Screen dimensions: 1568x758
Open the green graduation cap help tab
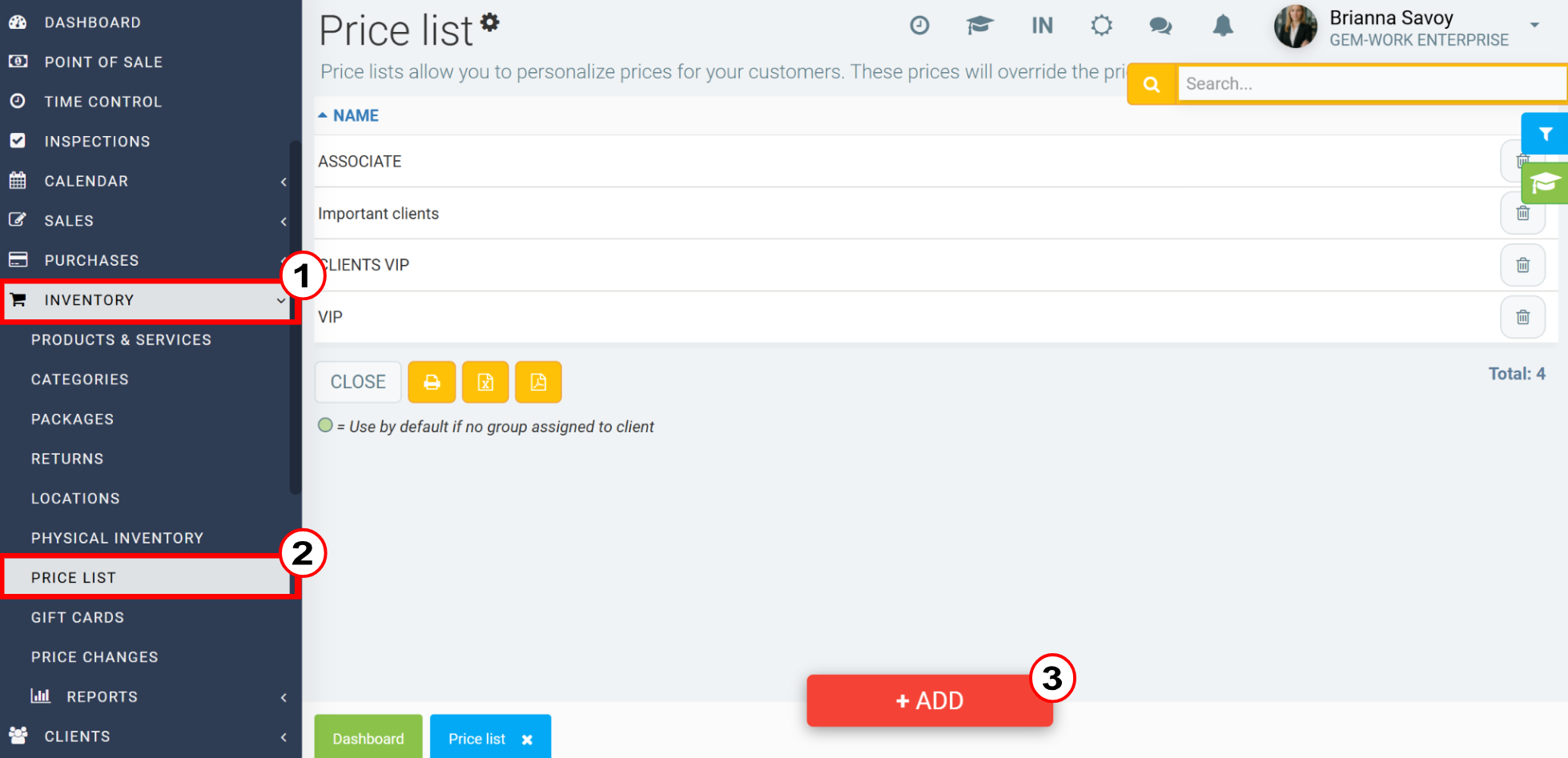click(1546, 183)
